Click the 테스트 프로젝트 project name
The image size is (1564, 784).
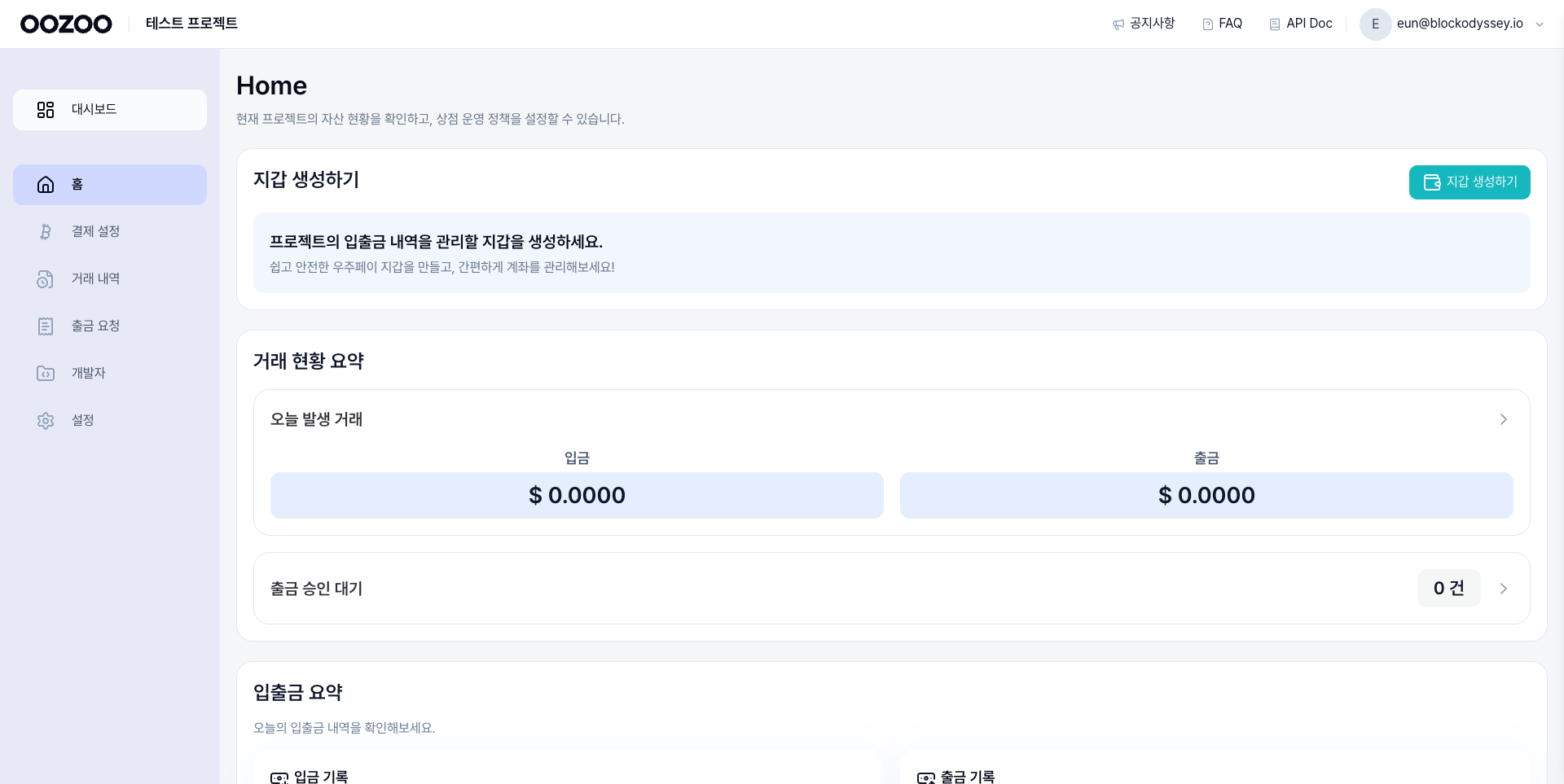coord(191,24)
